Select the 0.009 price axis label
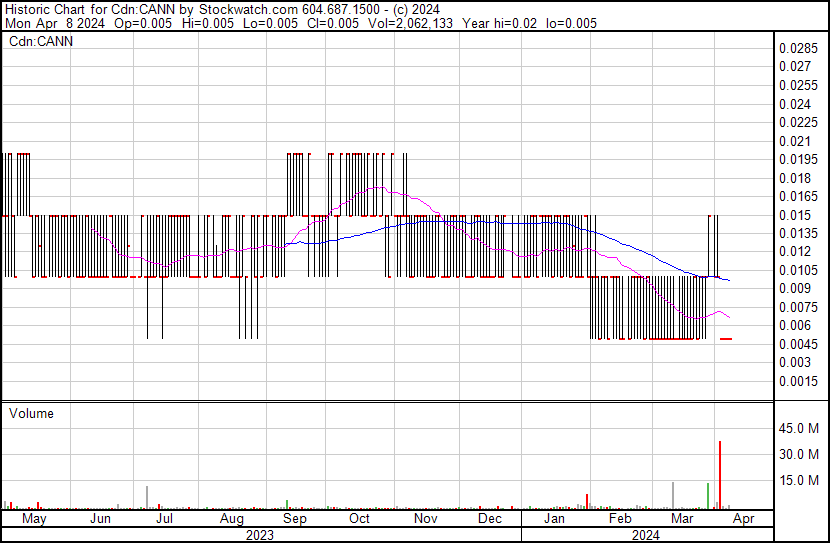This screenshot has height=543, width=830. 795,288
